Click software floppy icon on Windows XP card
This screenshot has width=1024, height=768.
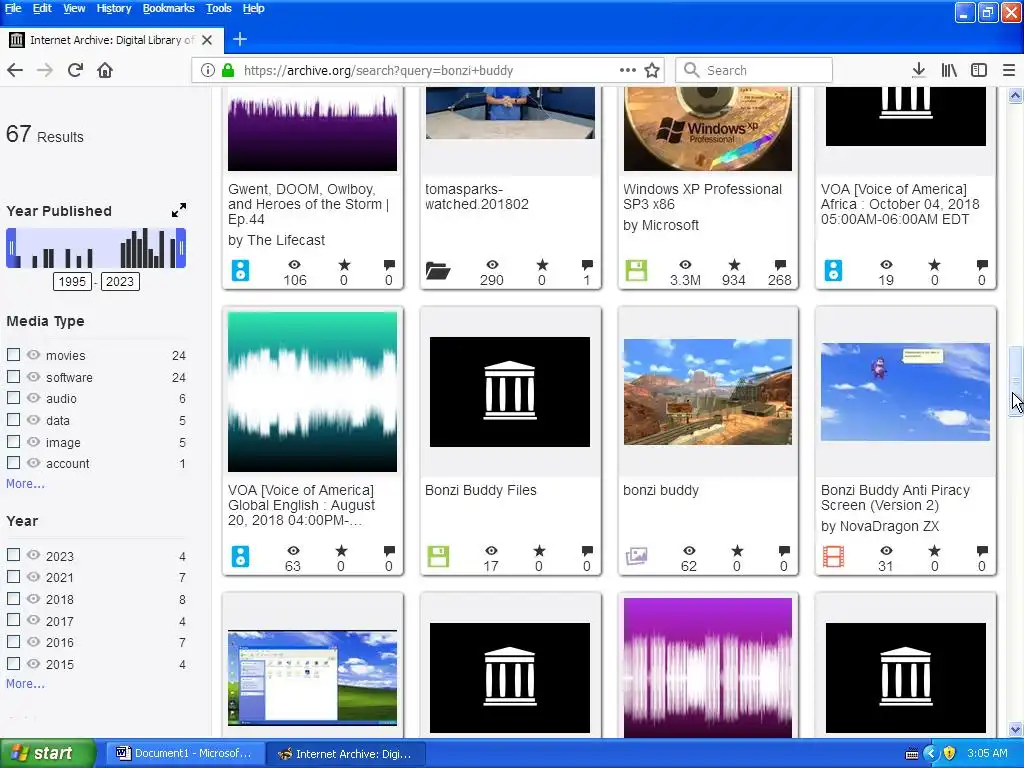click(x=636, y=270)
